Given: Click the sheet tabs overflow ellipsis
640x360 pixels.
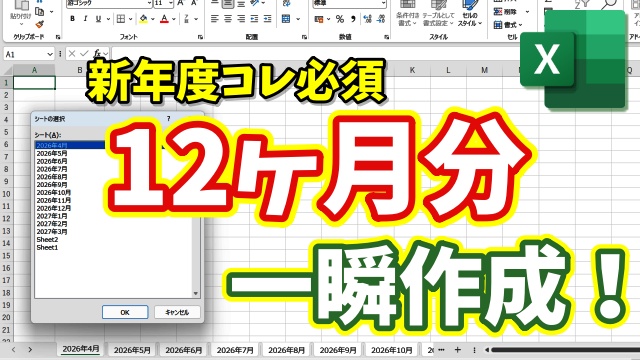Looking at the screenshot, I should (x=441, y=350).
